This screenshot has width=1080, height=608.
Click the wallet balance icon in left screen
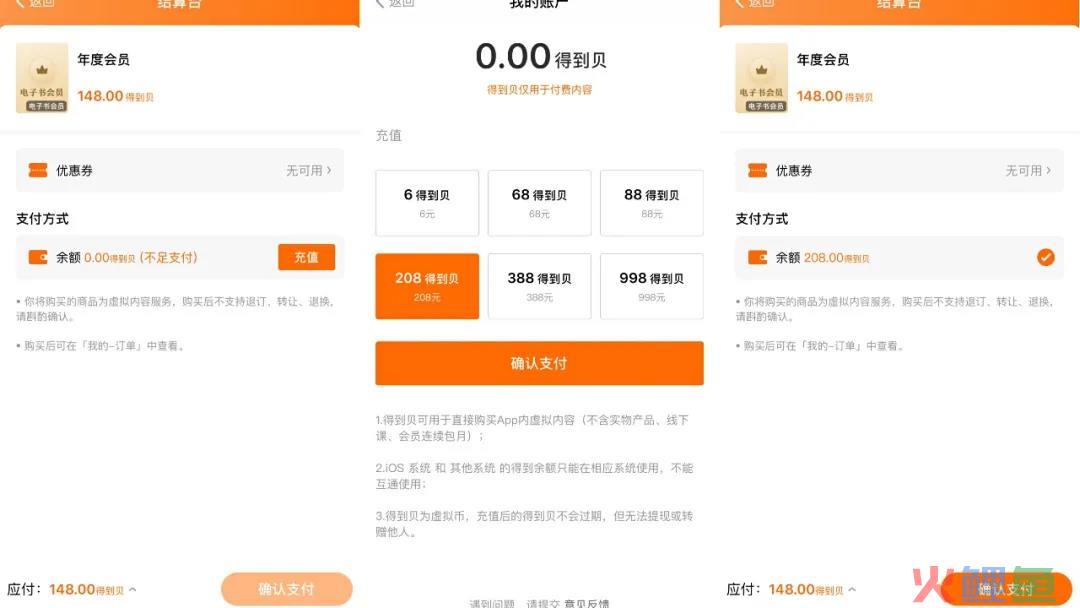38,257
